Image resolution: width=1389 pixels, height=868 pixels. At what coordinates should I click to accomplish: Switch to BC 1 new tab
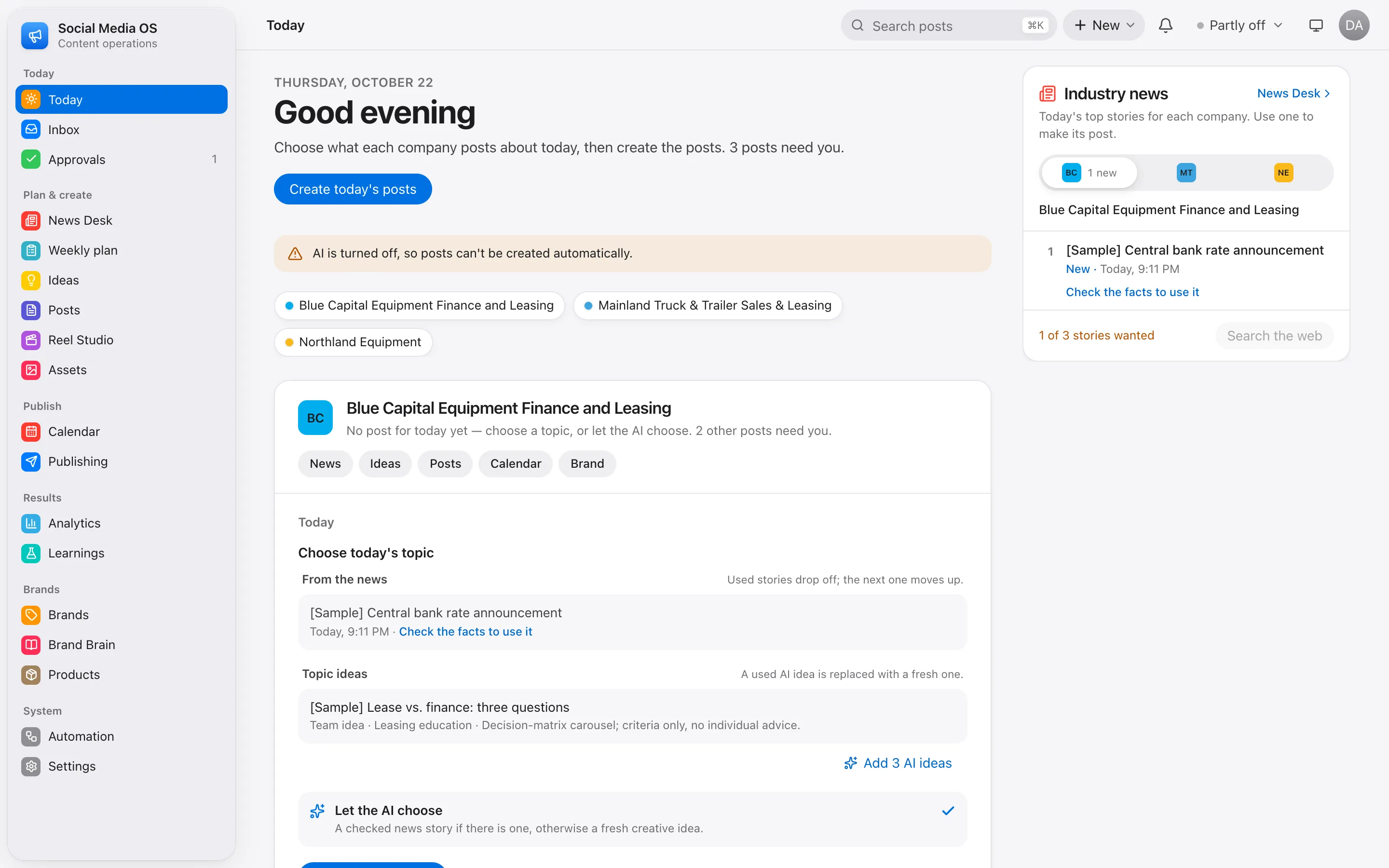point(1089,173)
